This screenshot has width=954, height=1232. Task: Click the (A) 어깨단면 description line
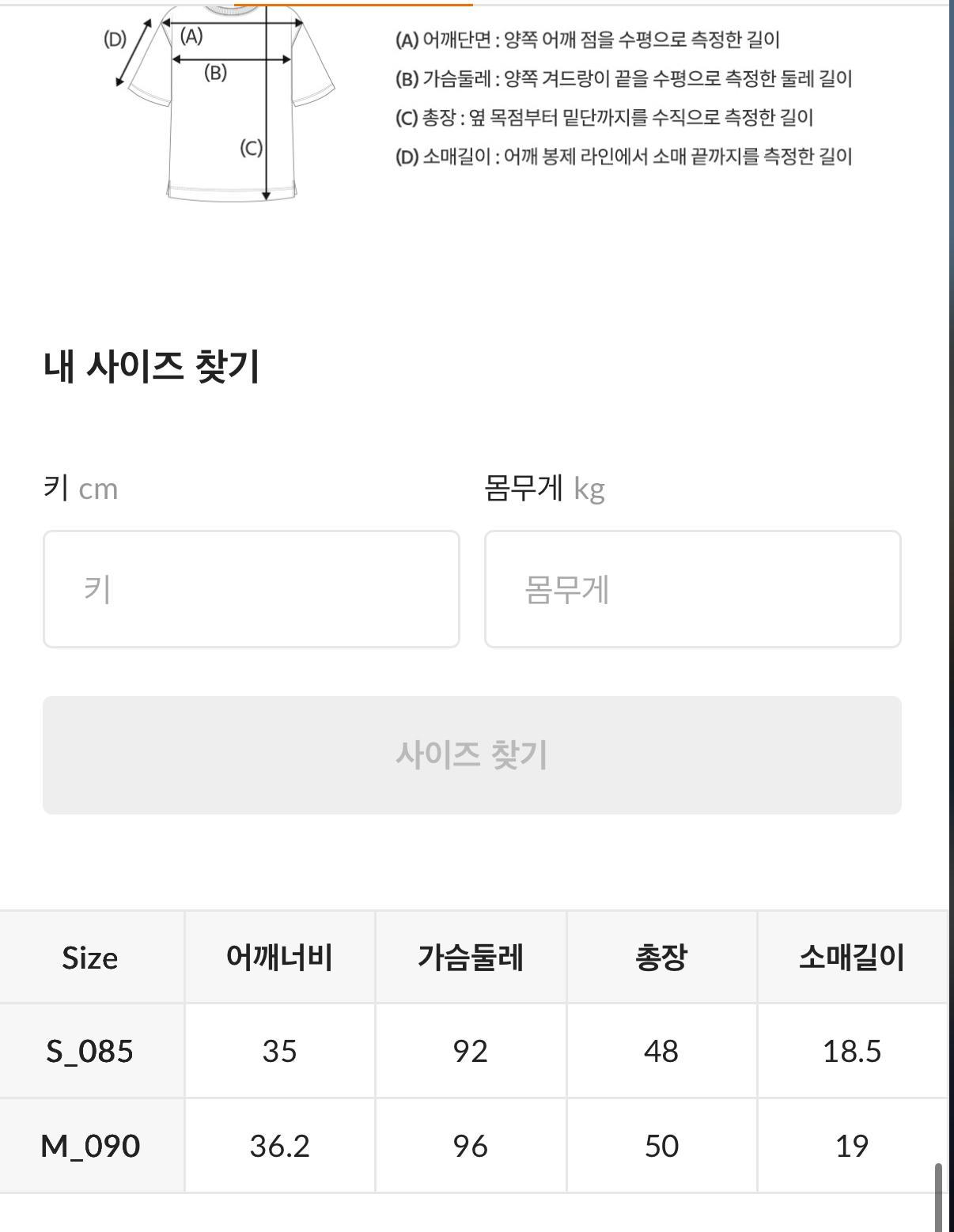pyautogui.click(x=587, y=40)
